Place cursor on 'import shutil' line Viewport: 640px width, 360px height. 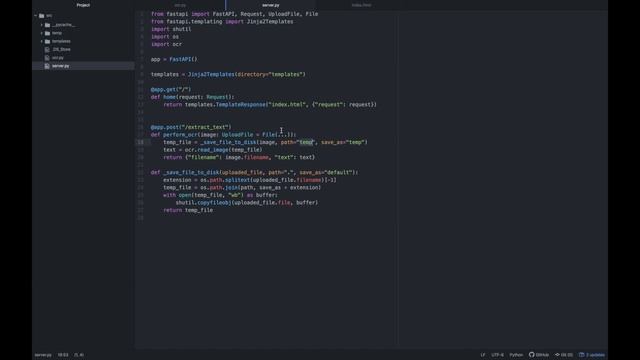pyautogui.click(x=171, y=29)
